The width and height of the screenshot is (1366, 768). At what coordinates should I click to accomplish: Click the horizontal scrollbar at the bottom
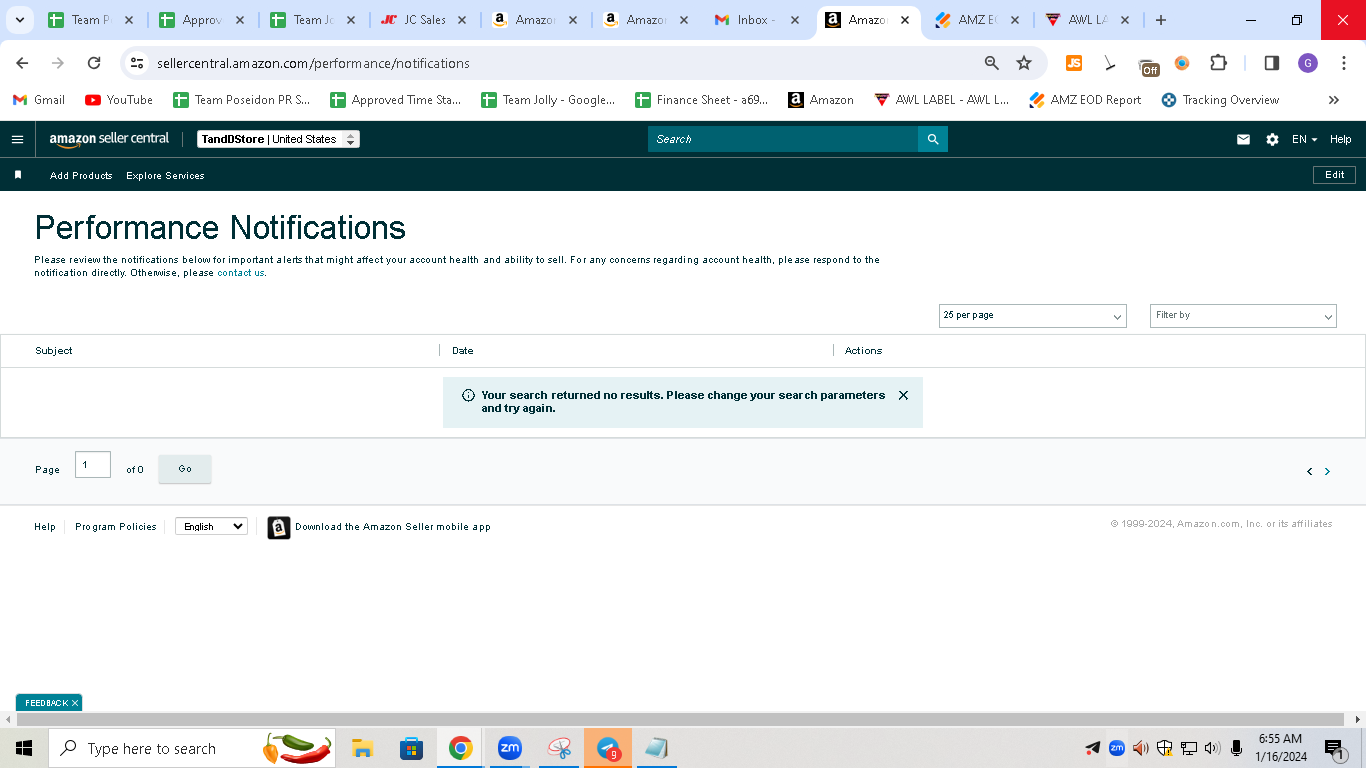(x=680, y=720)
